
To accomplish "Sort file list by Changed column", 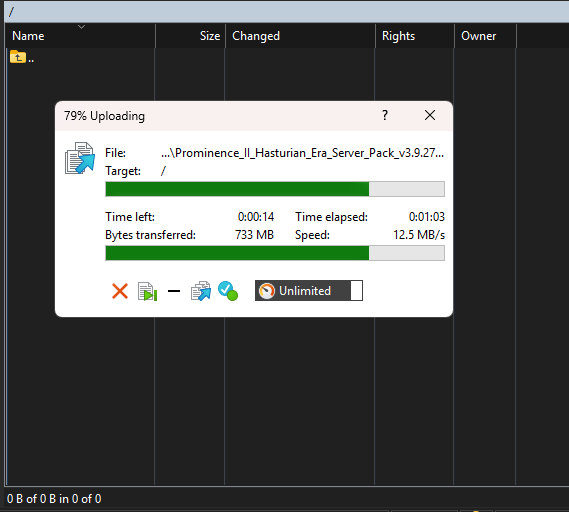I will click(x=300, y=36).
